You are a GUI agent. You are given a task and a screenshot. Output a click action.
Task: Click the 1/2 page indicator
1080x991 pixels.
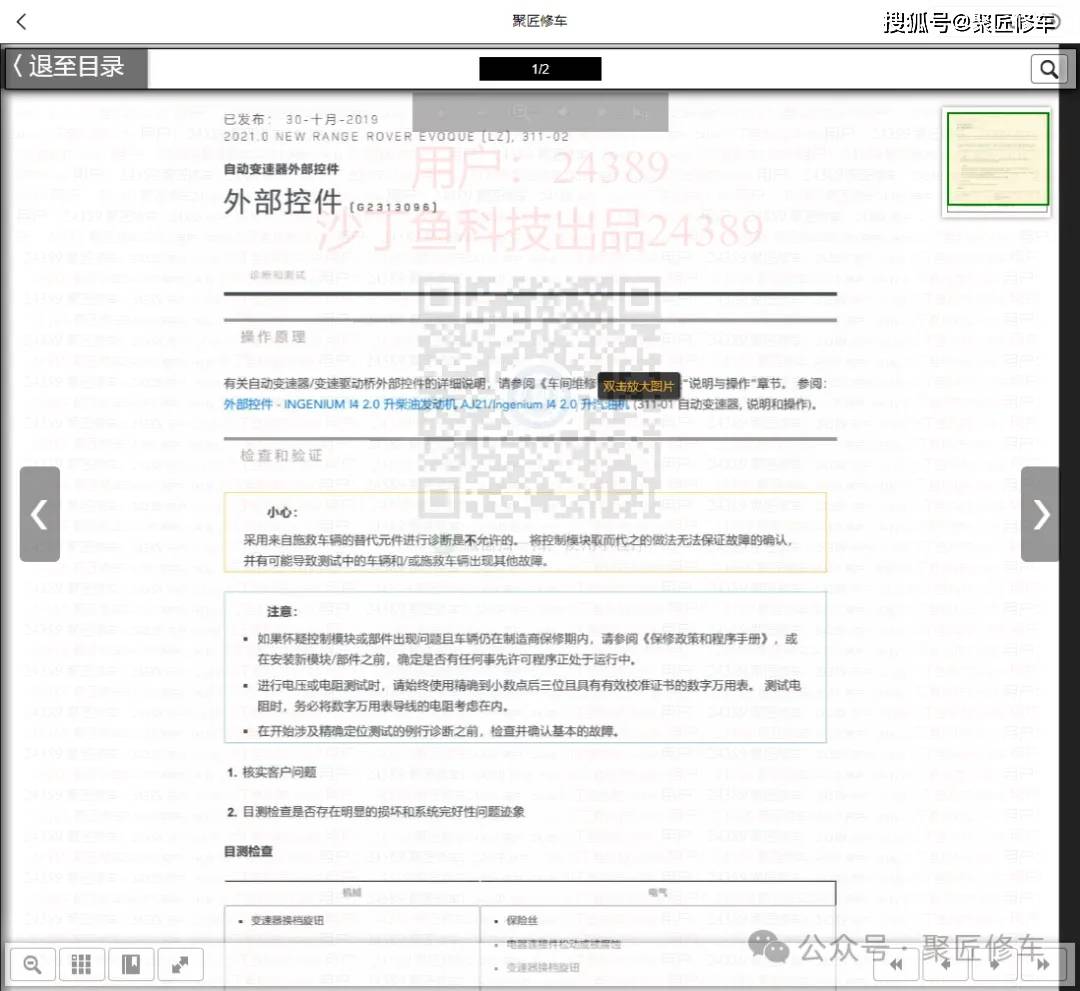point(540,69)
